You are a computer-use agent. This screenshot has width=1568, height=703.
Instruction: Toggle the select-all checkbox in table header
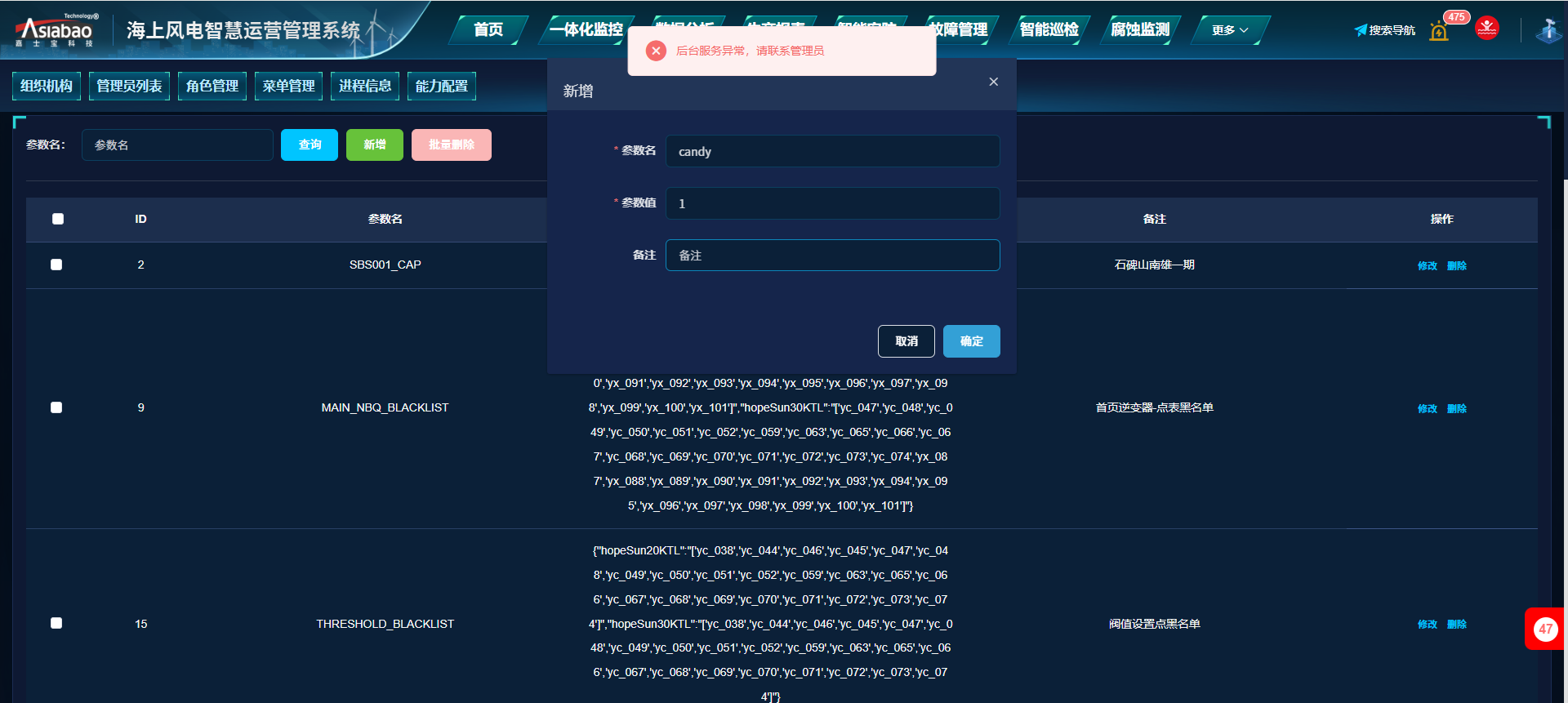click(x=58, y=219)
